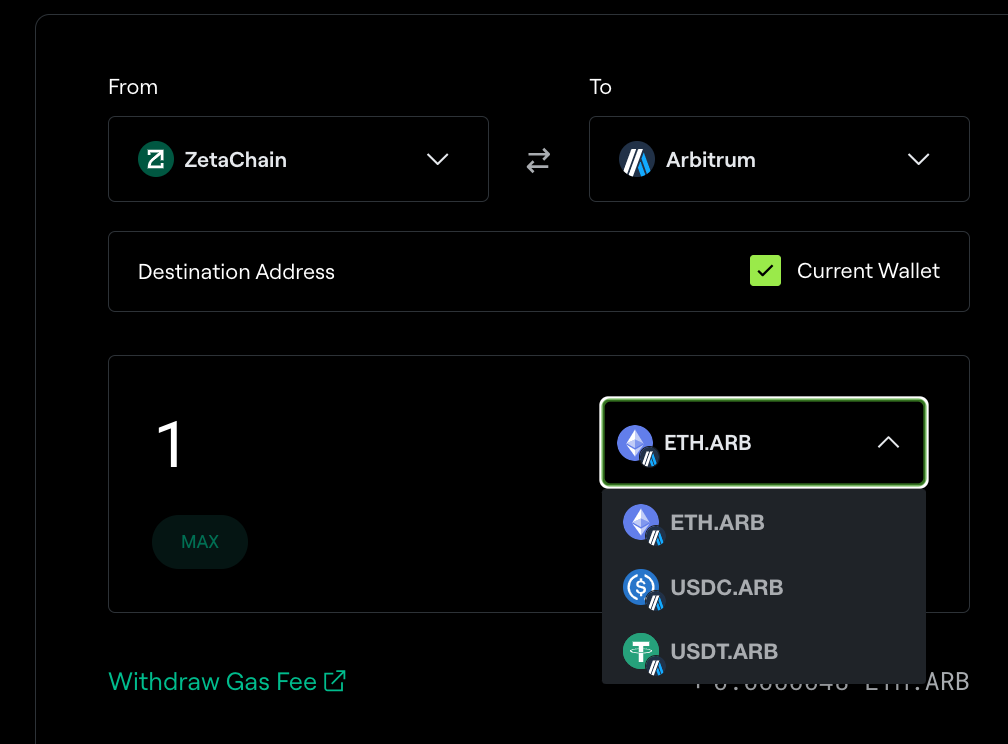Select ETH.ARB option in the dropdown list

764,522
